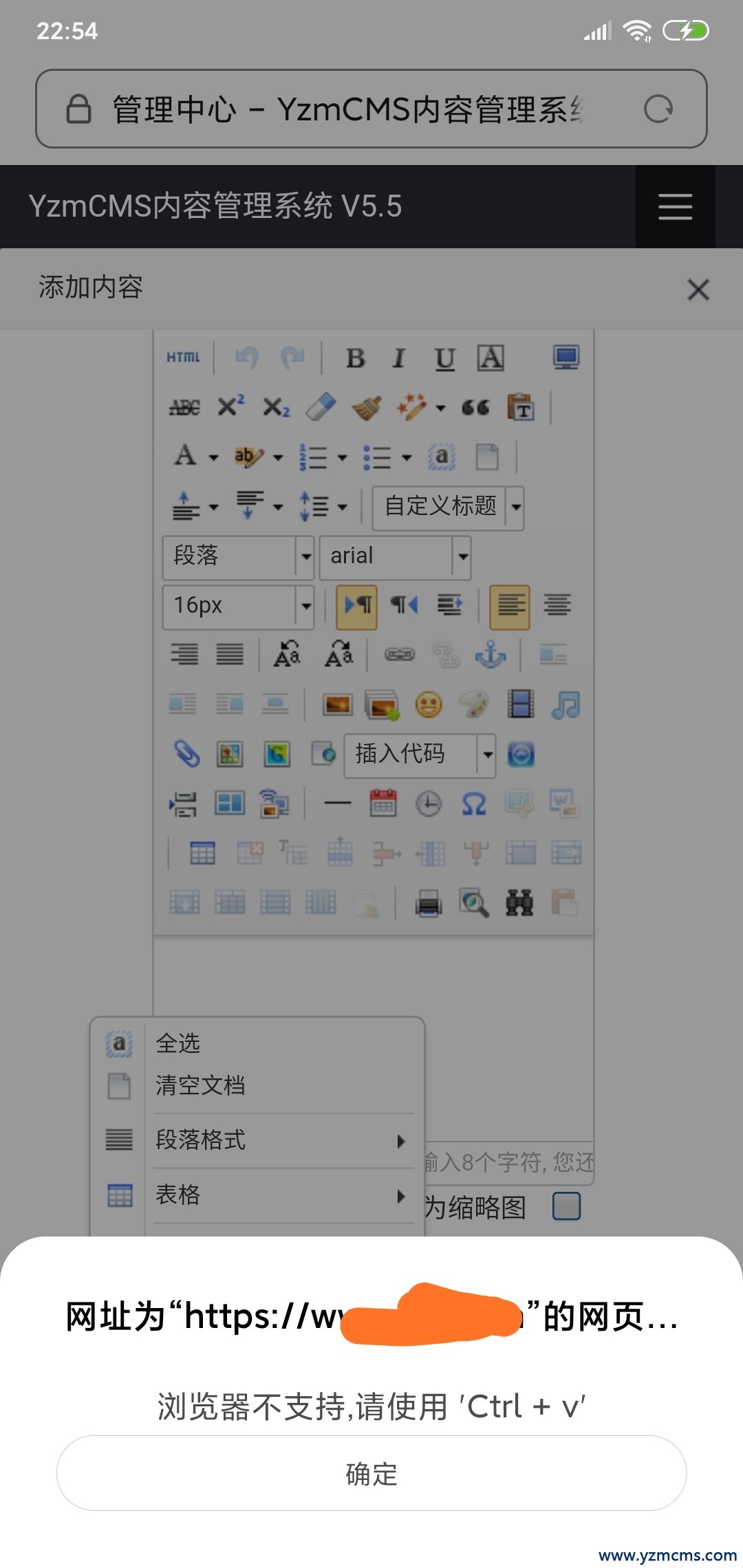Image resolution: width=743 pixels, height=1568 pixels.
Task: Apply Underline formatting
Action: (444, 358)
